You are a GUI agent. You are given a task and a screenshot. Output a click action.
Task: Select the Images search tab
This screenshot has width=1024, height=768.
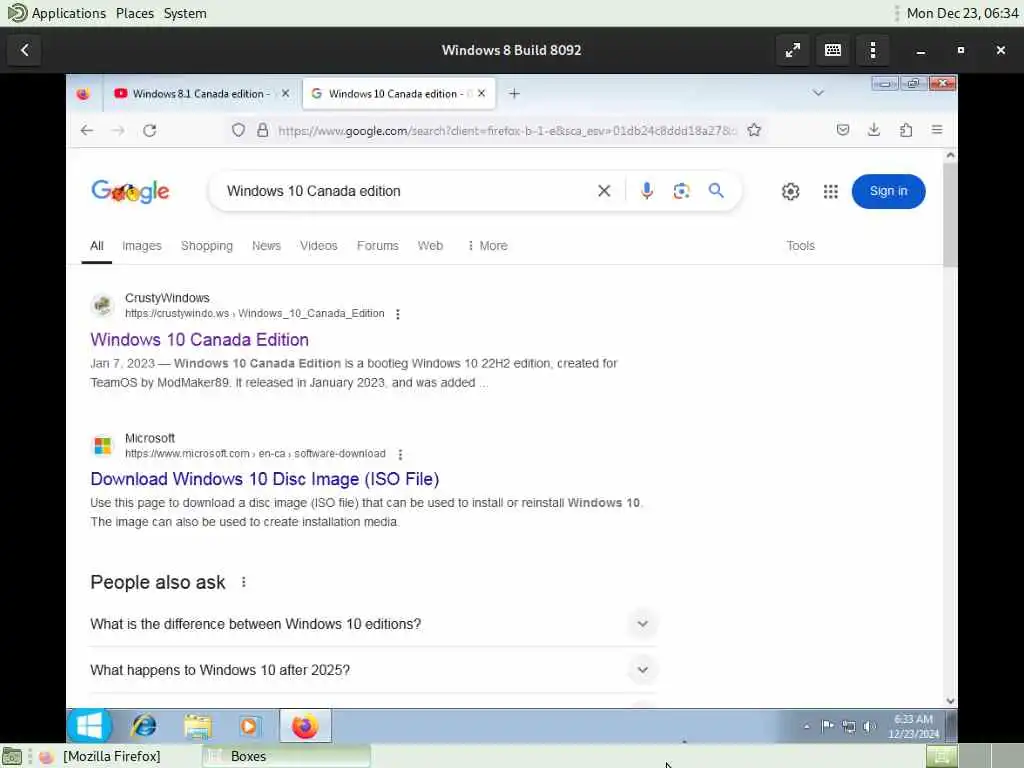point(142,246)
